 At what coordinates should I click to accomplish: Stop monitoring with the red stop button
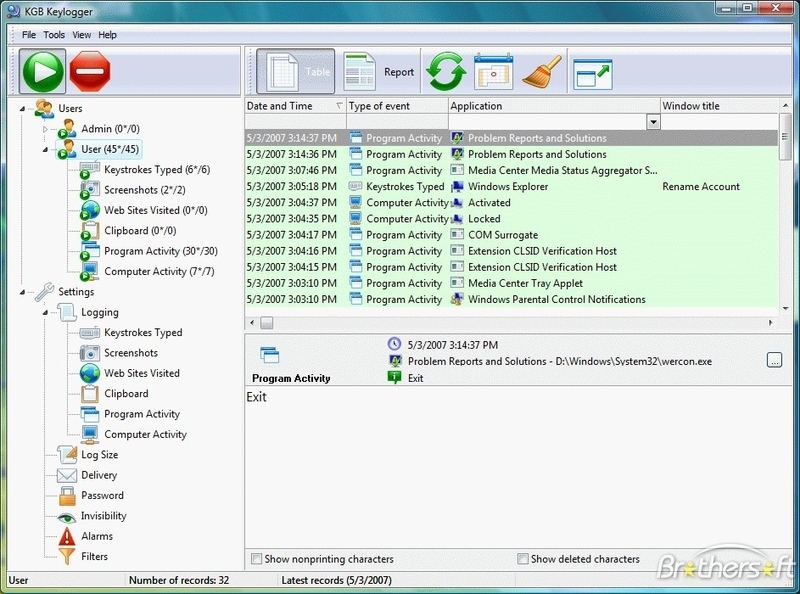tap(90, 71)
